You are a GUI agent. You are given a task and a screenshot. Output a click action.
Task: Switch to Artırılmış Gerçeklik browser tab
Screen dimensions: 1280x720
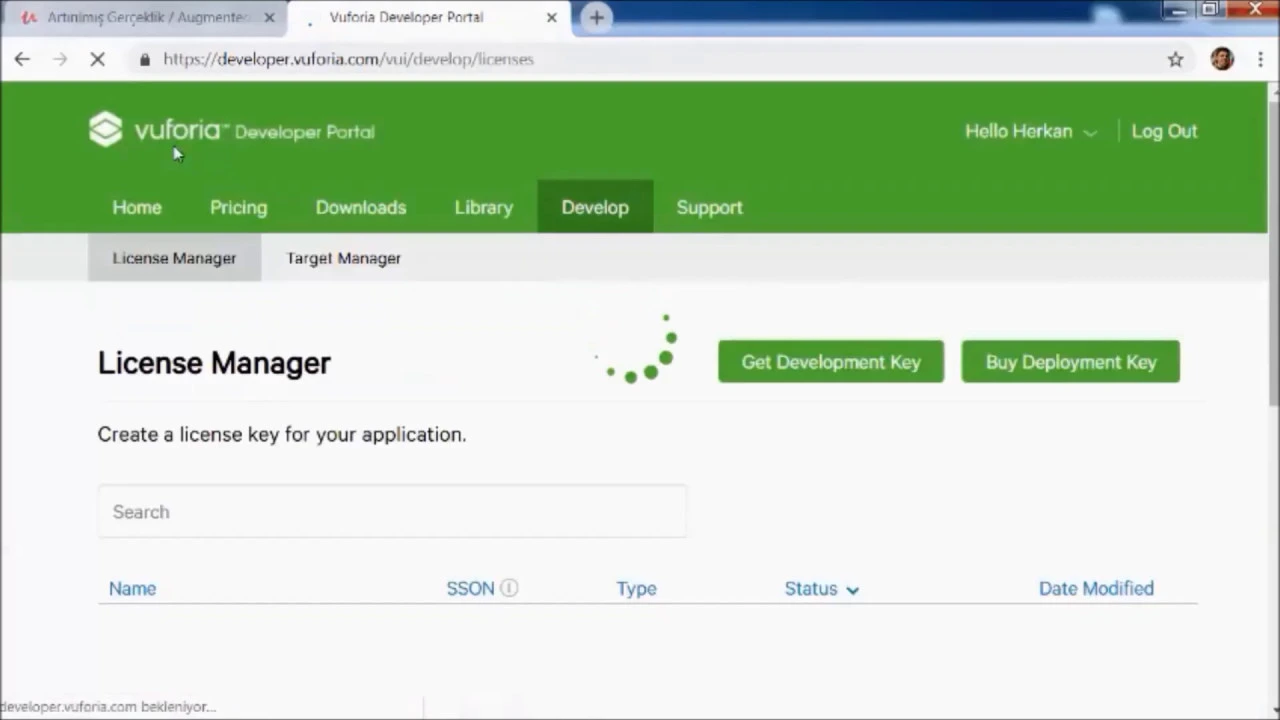[x=145, y=17]
